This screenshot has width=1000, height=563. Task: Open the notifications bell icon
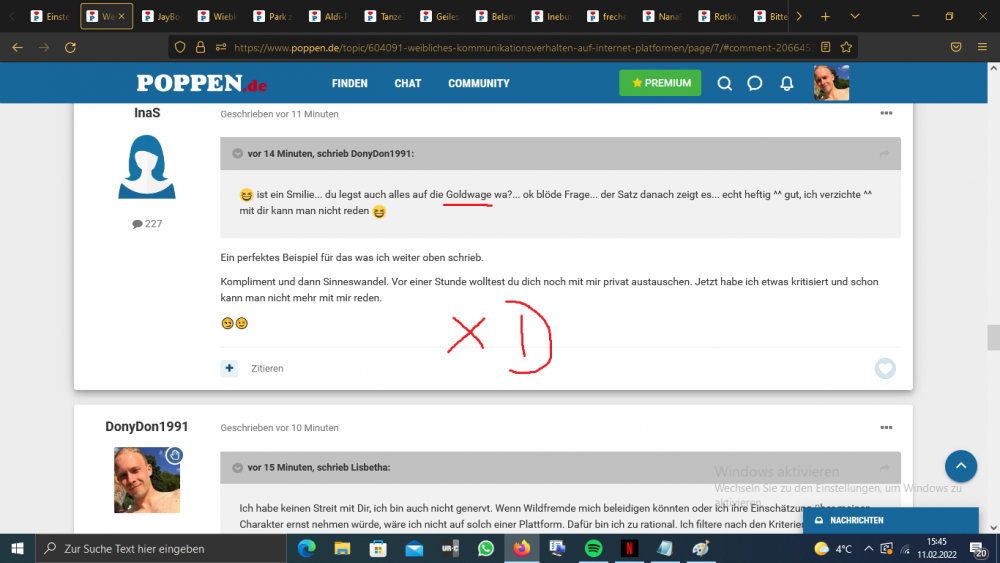(x=787, y=83)
